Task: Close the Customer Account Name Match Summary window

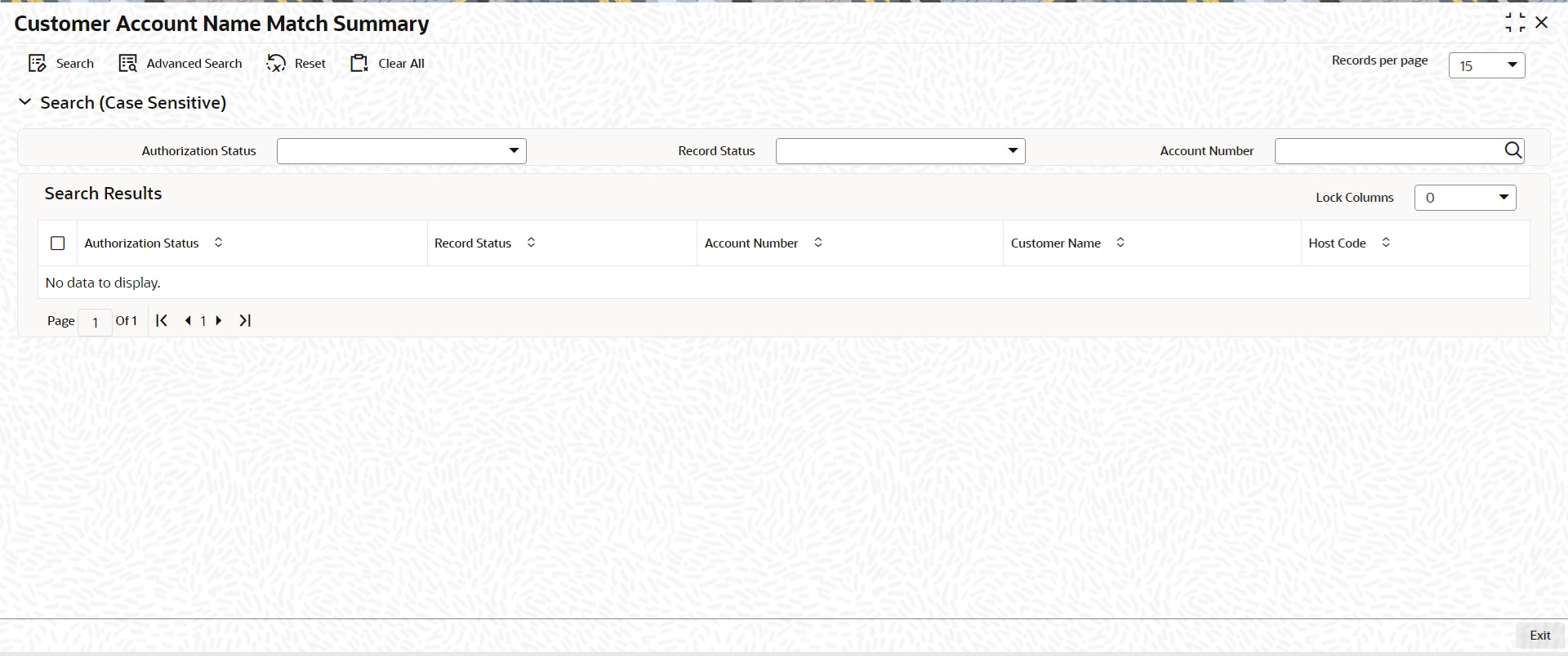Action: 1542,23
